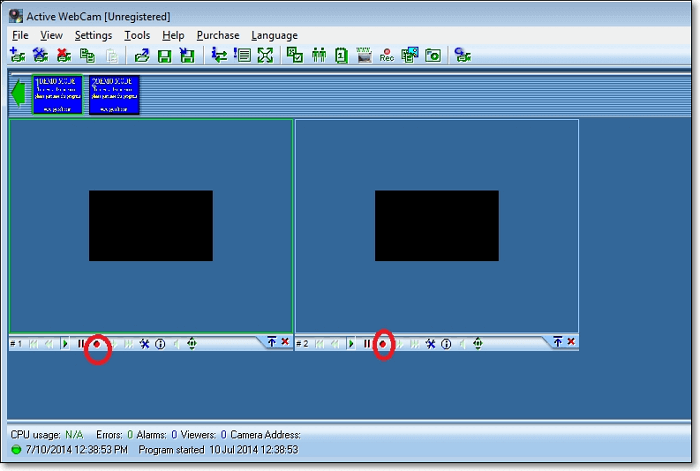Click the pan-tilt move control on camera 2

[478, 343]
